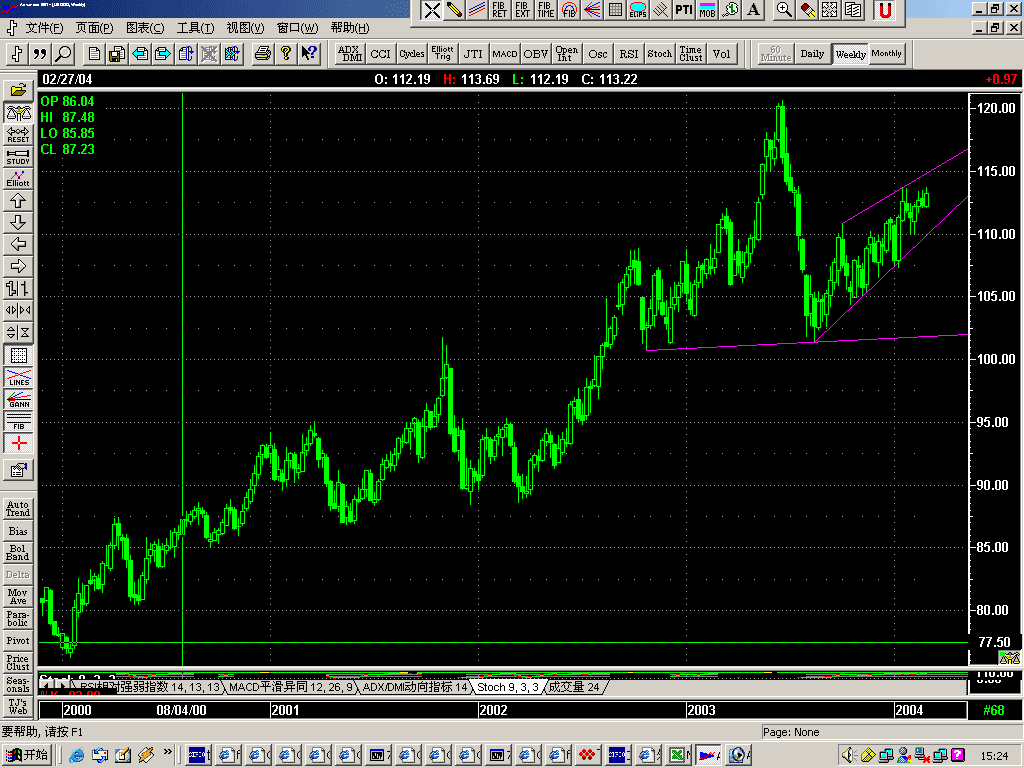This screenshot has height=768, width=1024.
Task: Apply Mov Ave from the sidebar
Action: tap(18, 596)
